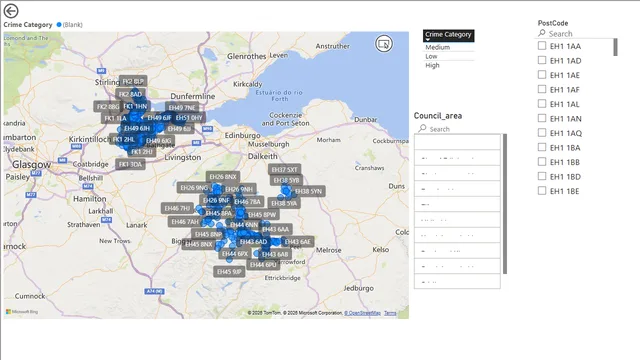Click the PostCode list scrollbar
This screenshot has height=360, width=640.
click(x=616, y=47)
